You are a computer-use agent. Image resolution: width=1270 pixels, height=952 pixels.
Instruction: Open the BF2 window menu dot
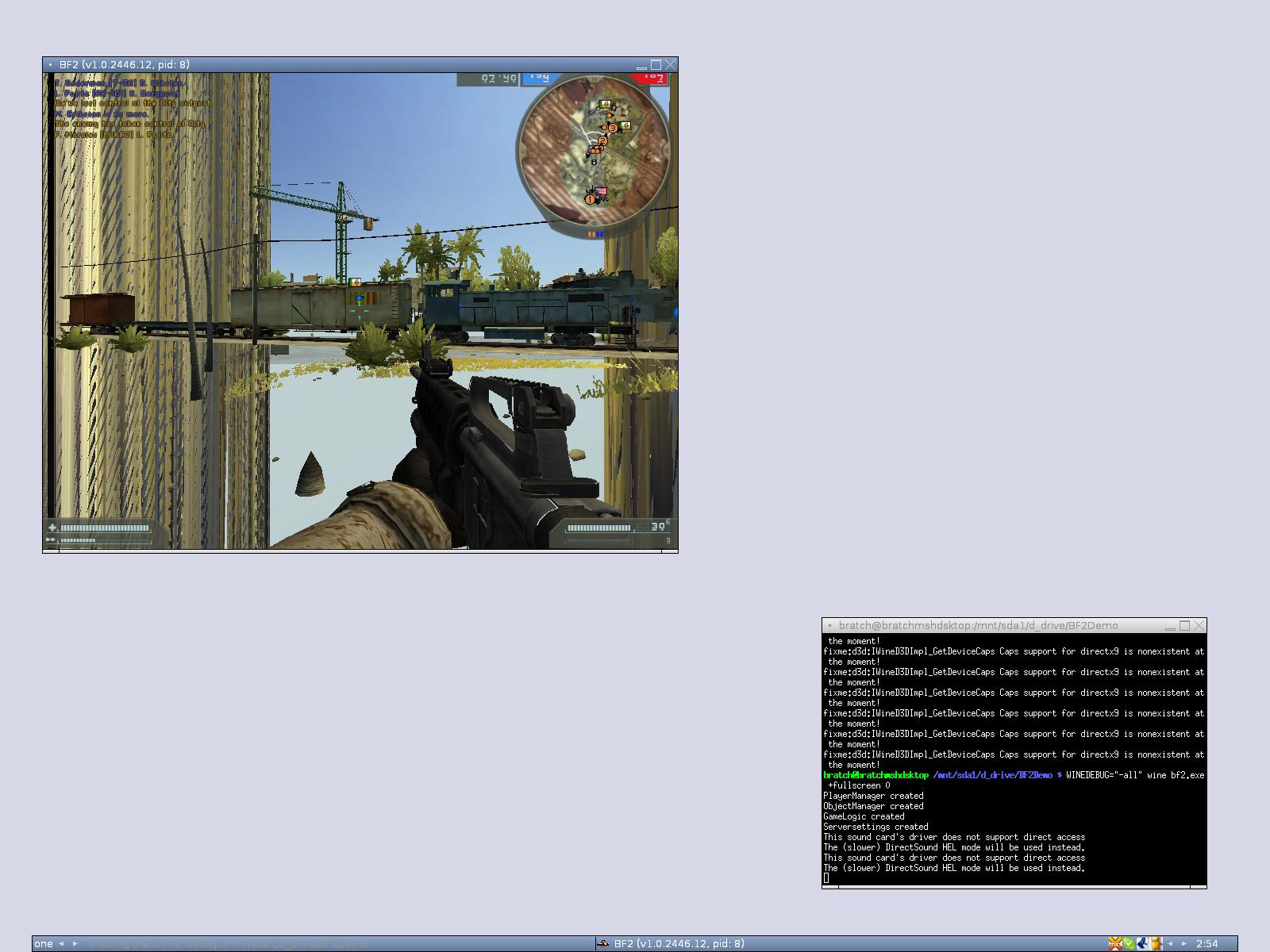tap(51, 65)
